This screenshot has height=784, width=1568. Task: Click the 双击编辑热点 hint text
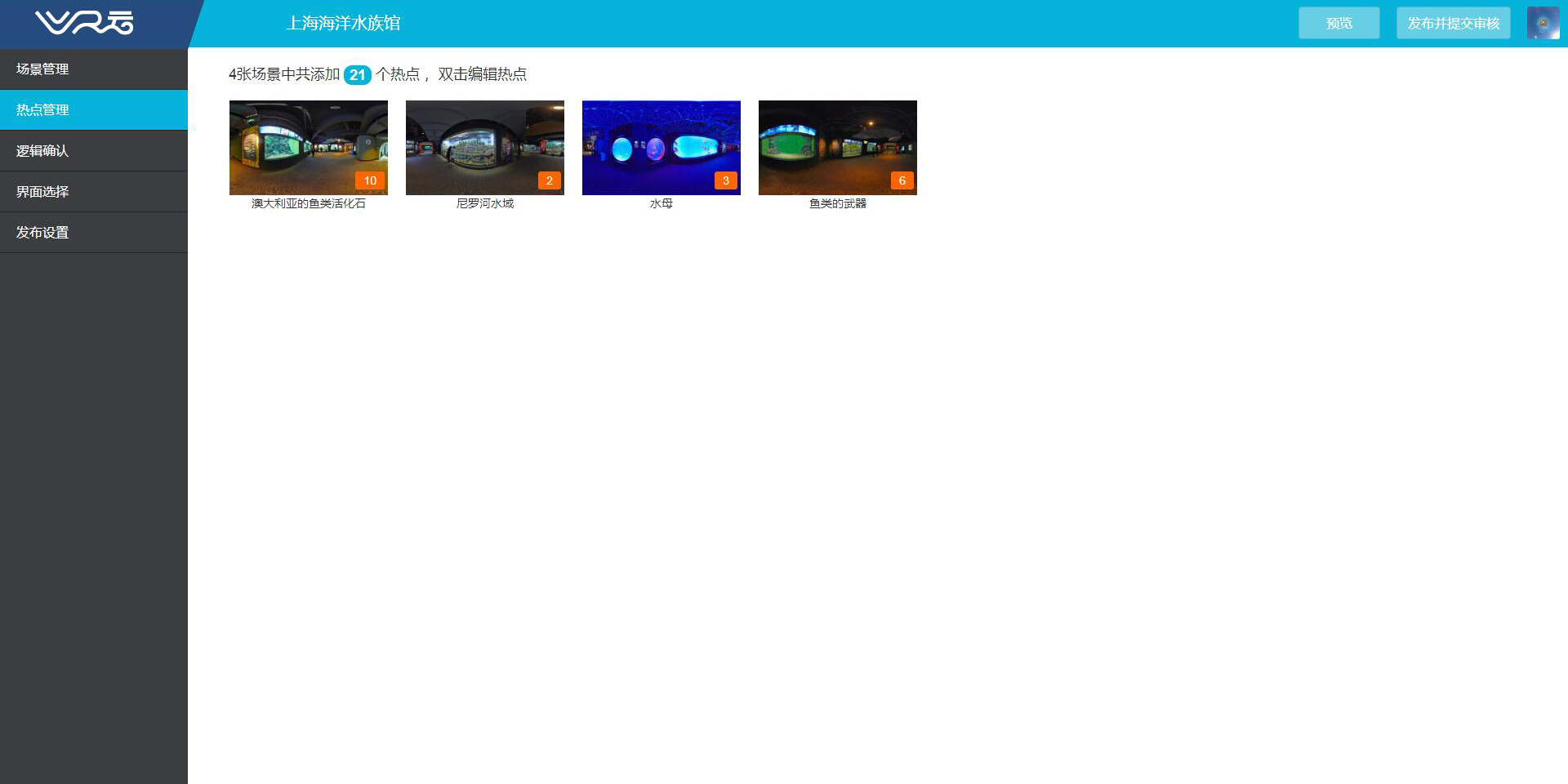point(483,74)
